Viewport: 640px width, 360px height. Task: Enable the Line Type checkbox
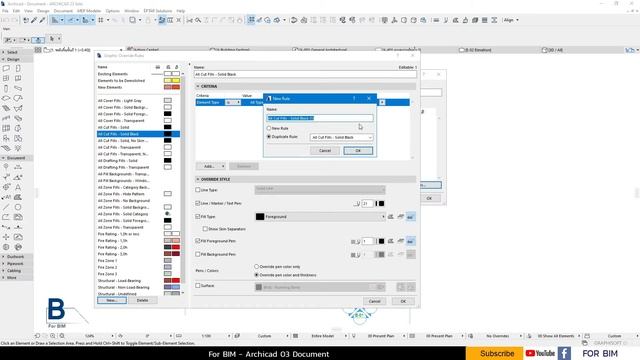click(x=198, y=190)
